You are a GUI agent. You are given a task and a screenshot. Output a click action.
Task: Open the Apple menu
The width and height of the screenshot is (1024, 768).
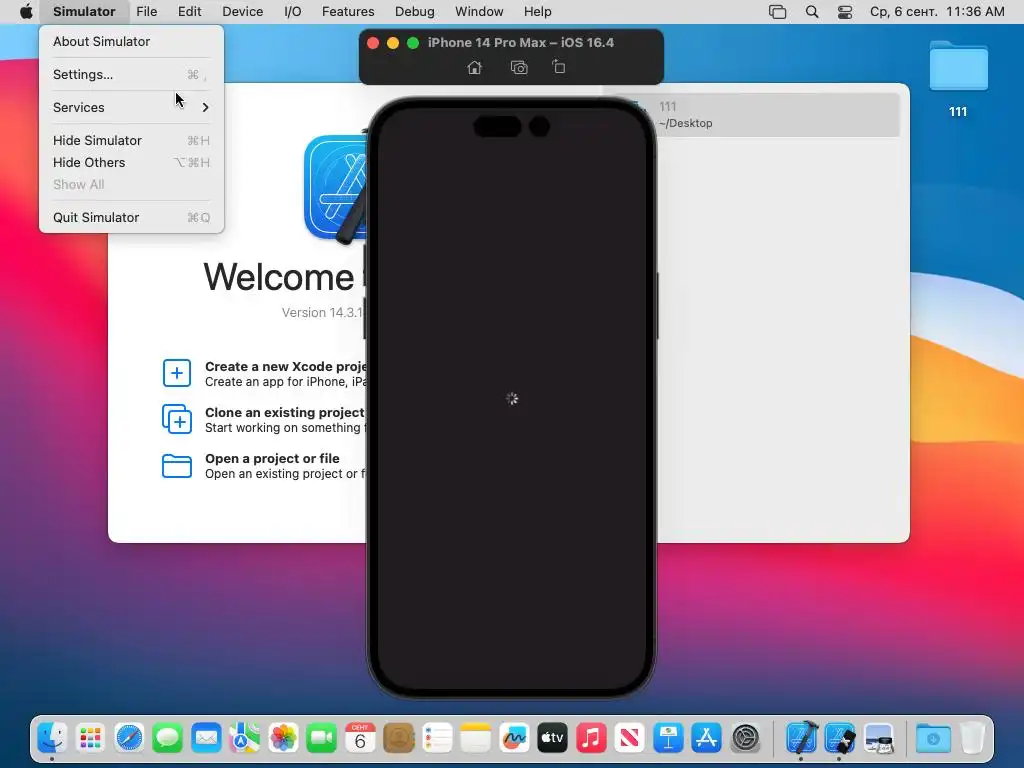coord(26,12)
